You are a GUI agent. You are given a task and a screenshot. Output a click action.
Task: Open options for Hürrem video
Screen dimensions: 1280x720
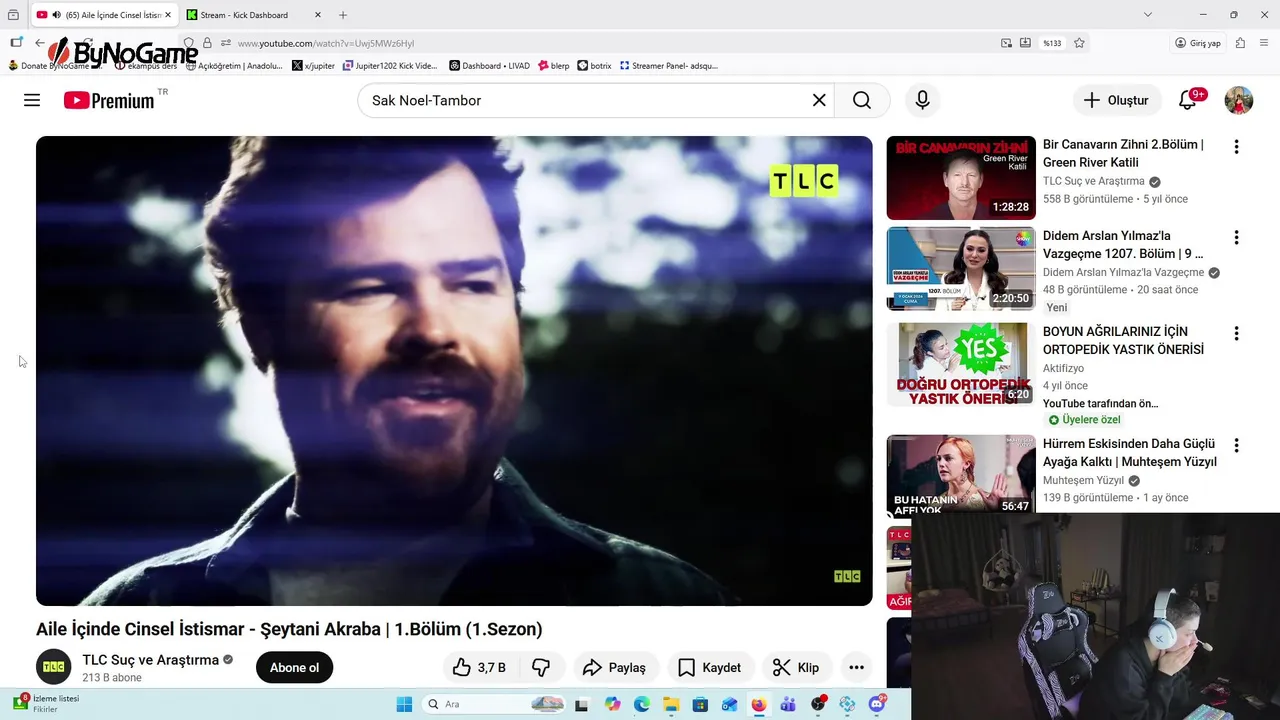pyautogui.click(x=1236, y=445)
